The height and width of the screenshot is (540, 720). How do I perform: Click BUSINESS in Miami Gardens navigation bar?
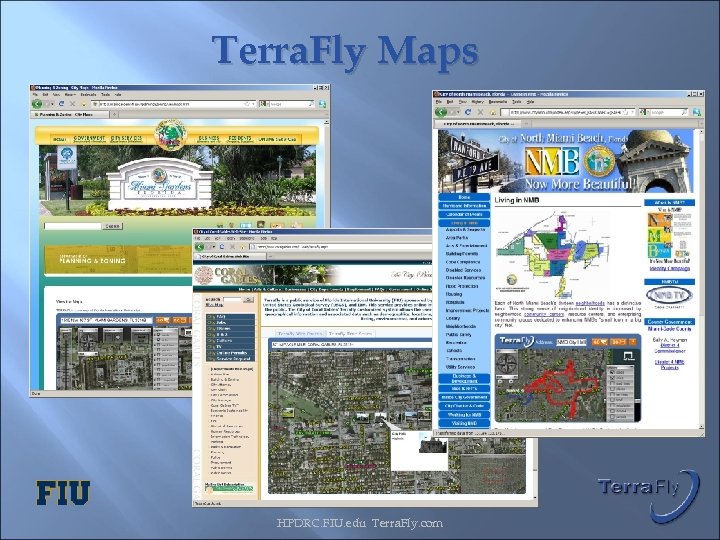coord(208,139)
